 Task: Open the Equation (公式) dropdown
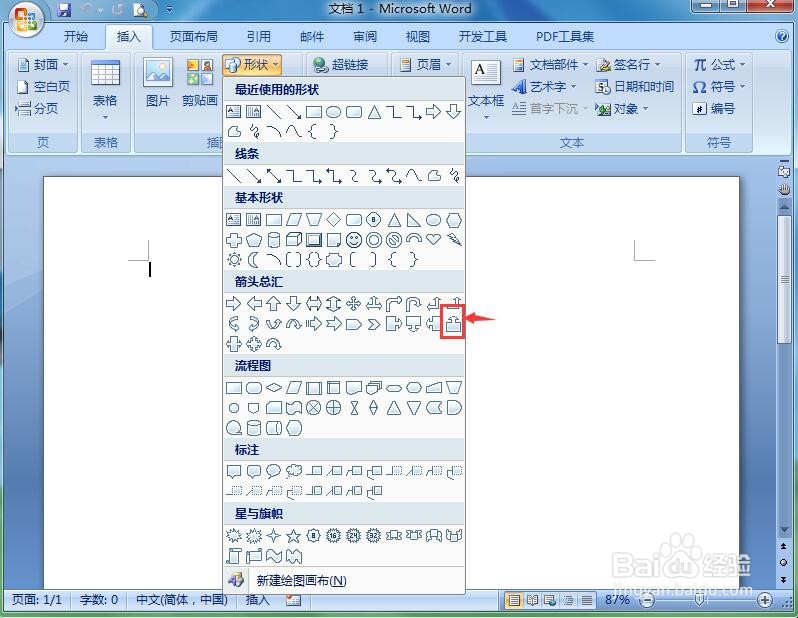pos(719,65)
